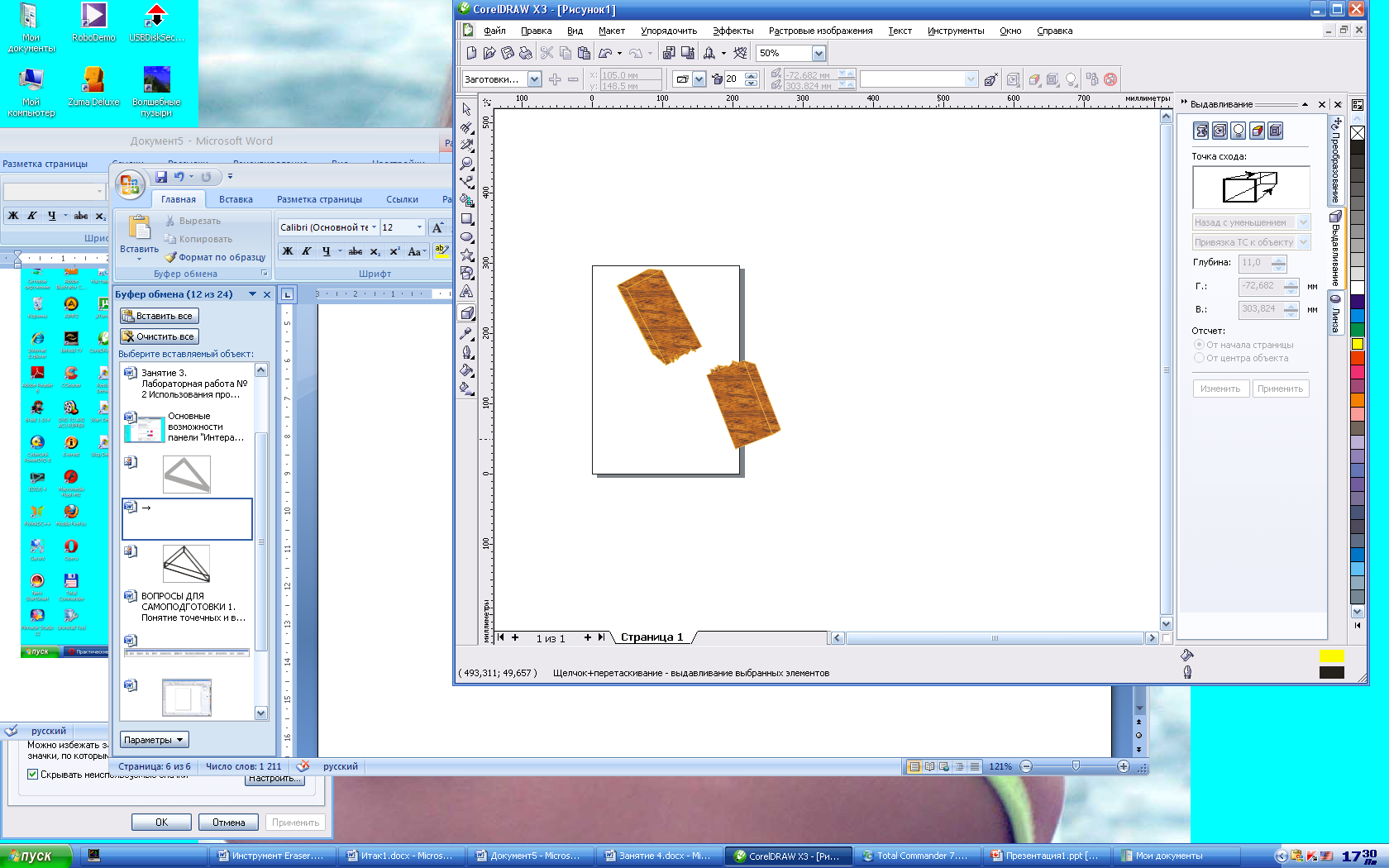Click the Save icon in CorelDRAW toolbar

(508, 53)
